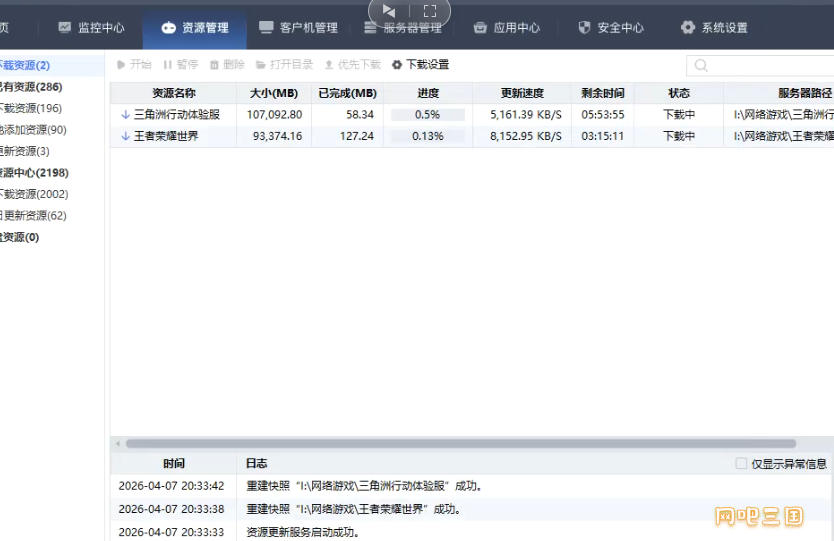Viewport: 834px width, 541px height.
Task: Click the 系统设置 gear icon
Action: pos(688,27)
